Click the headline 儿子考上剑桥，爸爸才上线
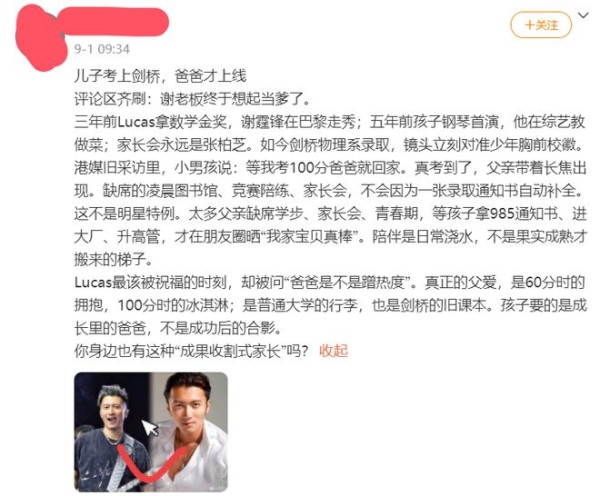 tap(160, 76)
